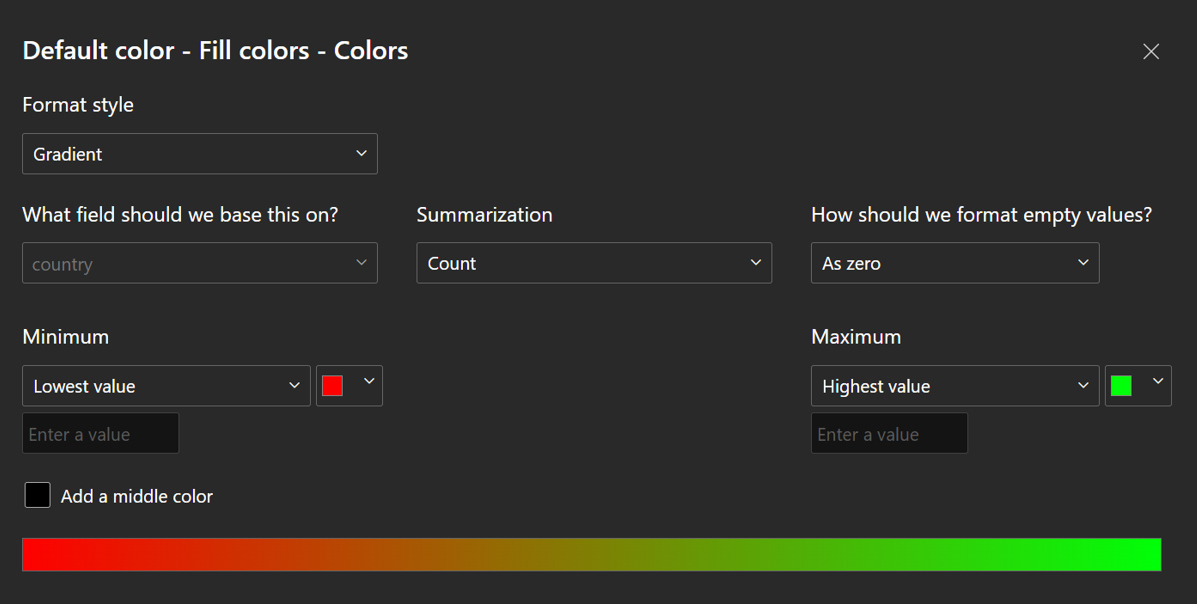Click the Highest value dropdown chevron
The height and width of the screenshot is (604, 1197).
[x=1083, y=385]
